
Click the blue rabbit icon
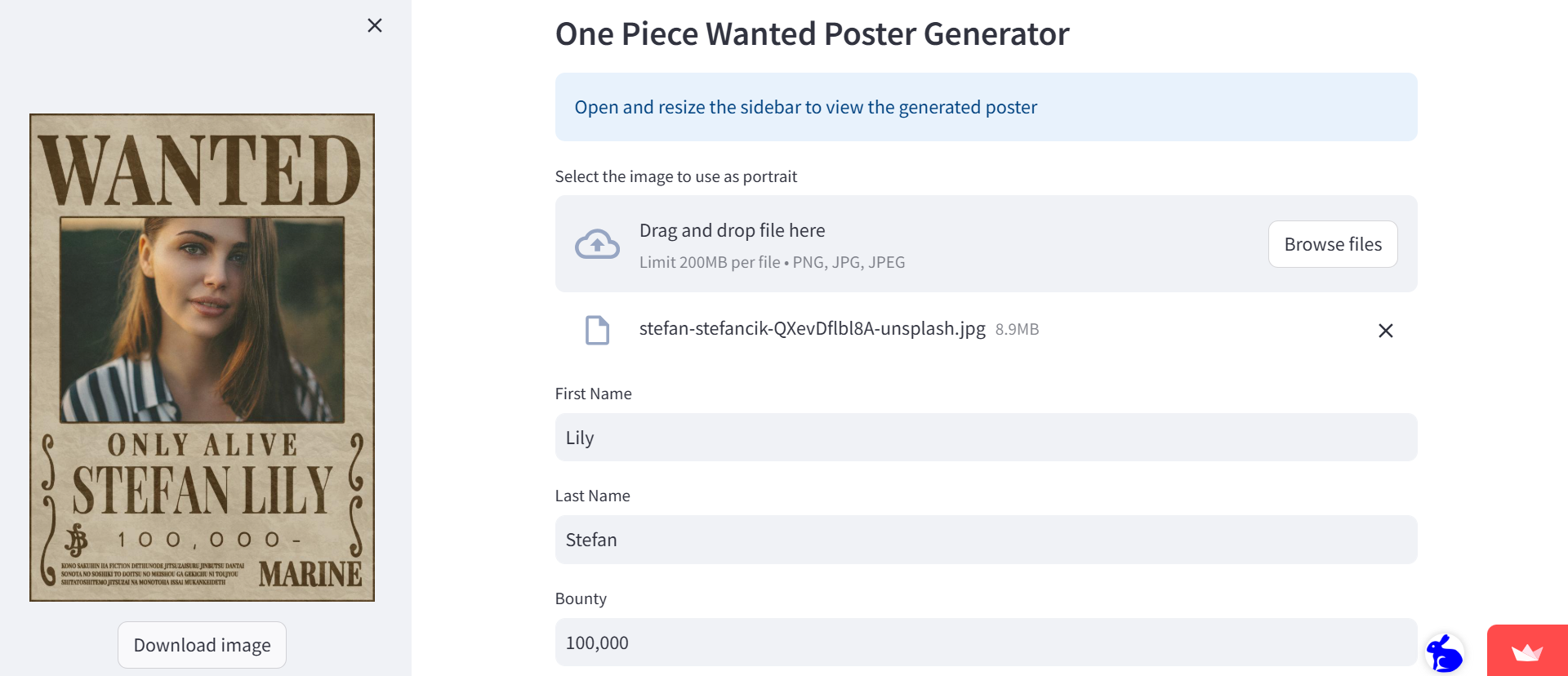pyautogui.click(x=1444, y=653)
